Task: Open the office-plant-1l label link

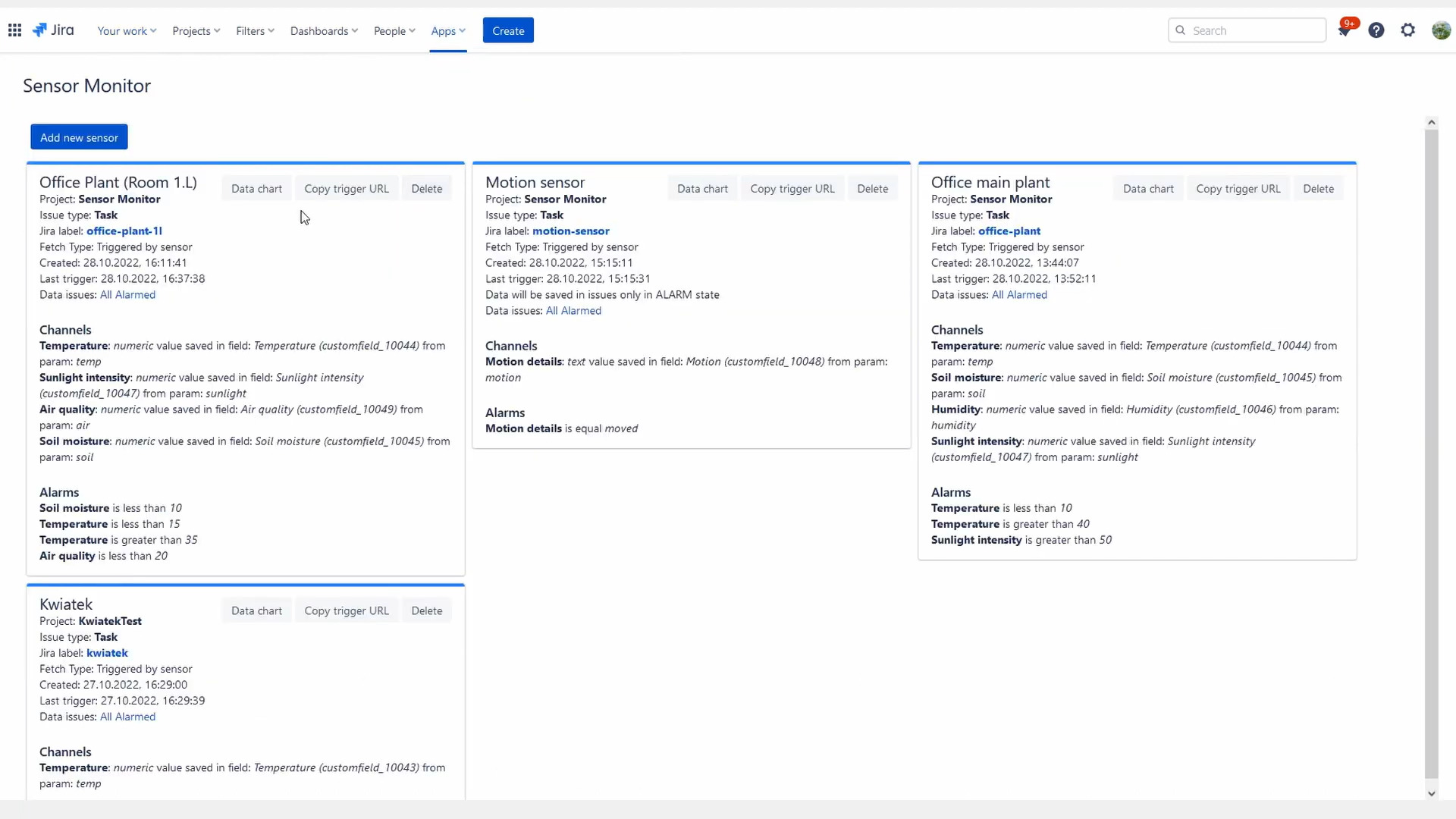Action: [x=124, y=231]
